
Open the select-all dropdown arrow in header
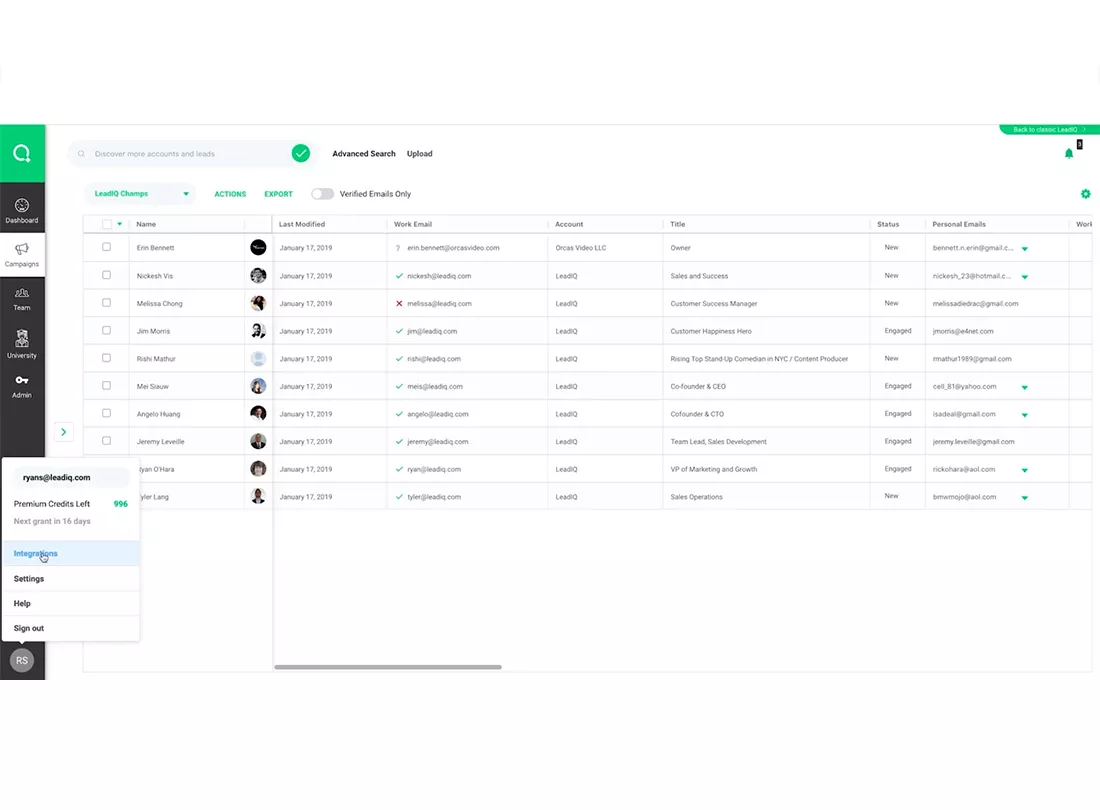pos(120,224)
